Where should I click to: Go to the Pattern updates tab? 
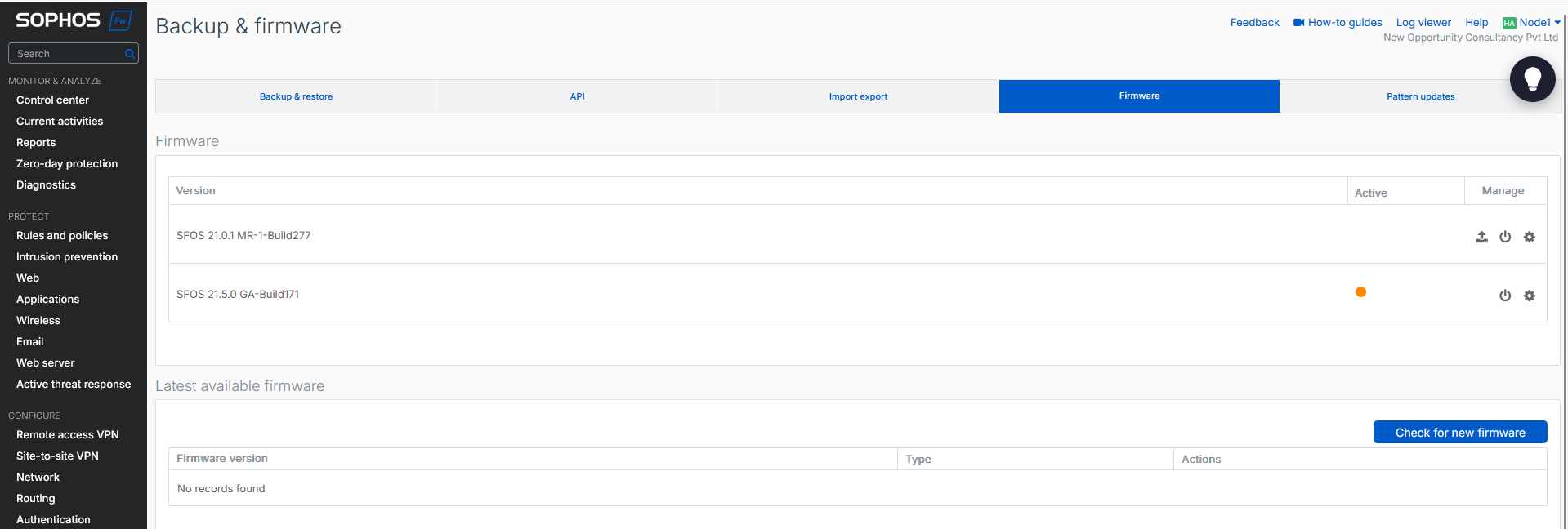1420,96
